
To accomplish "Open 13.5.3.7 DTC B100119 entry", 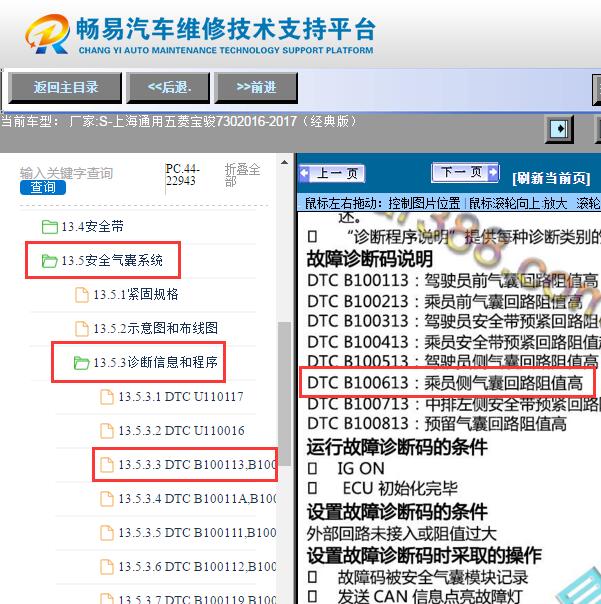I will [x=197, y=599].
